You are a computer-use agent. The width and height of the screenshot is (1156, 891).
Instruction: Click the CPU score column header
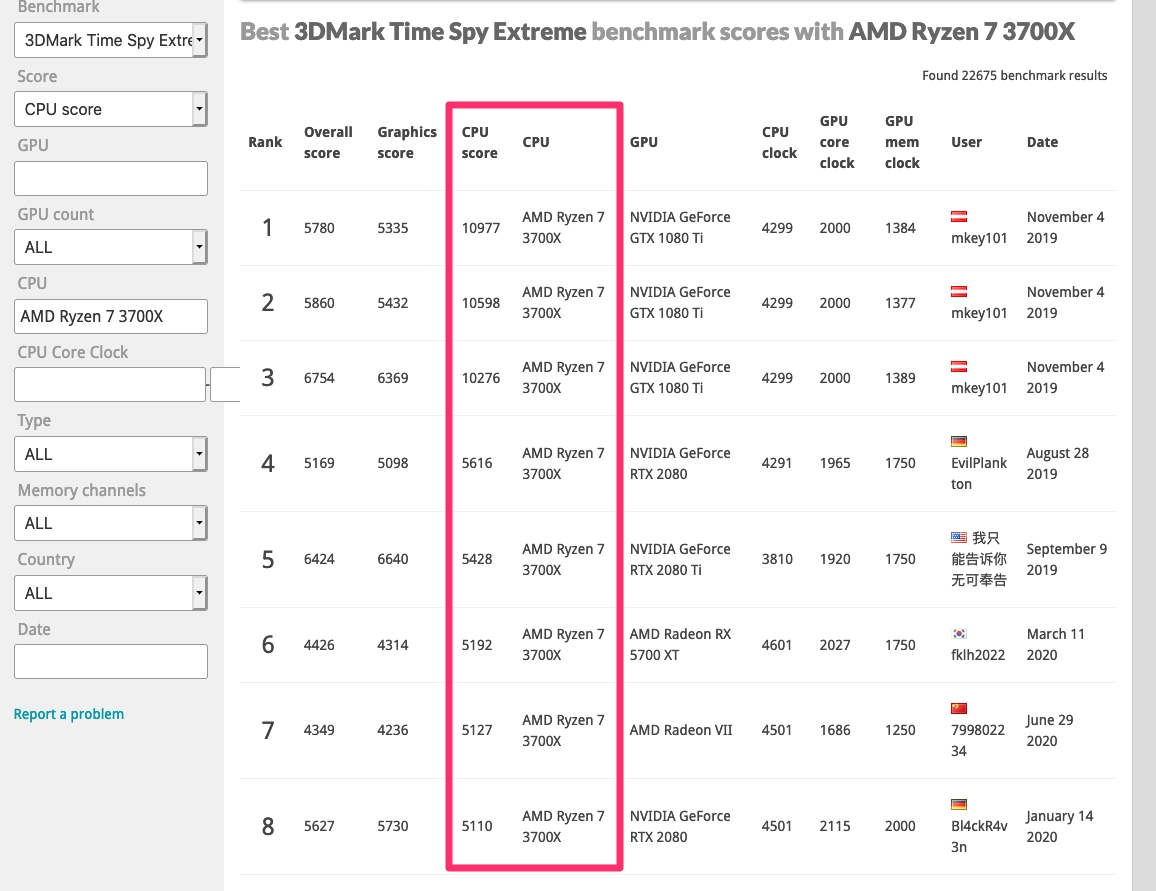pos(479,142)
